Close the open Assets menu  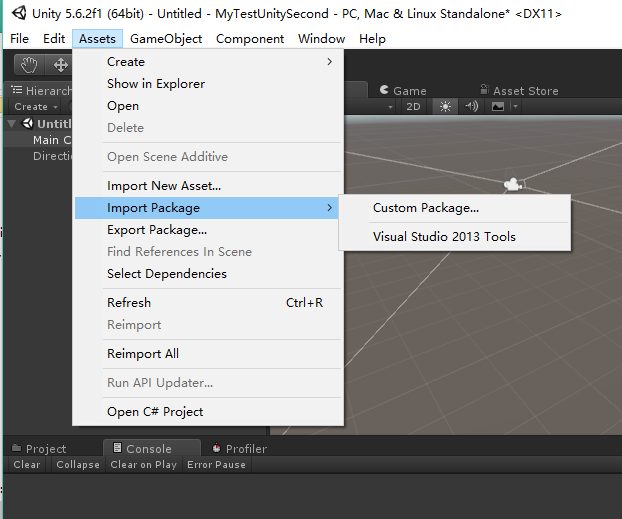point(97,39)
